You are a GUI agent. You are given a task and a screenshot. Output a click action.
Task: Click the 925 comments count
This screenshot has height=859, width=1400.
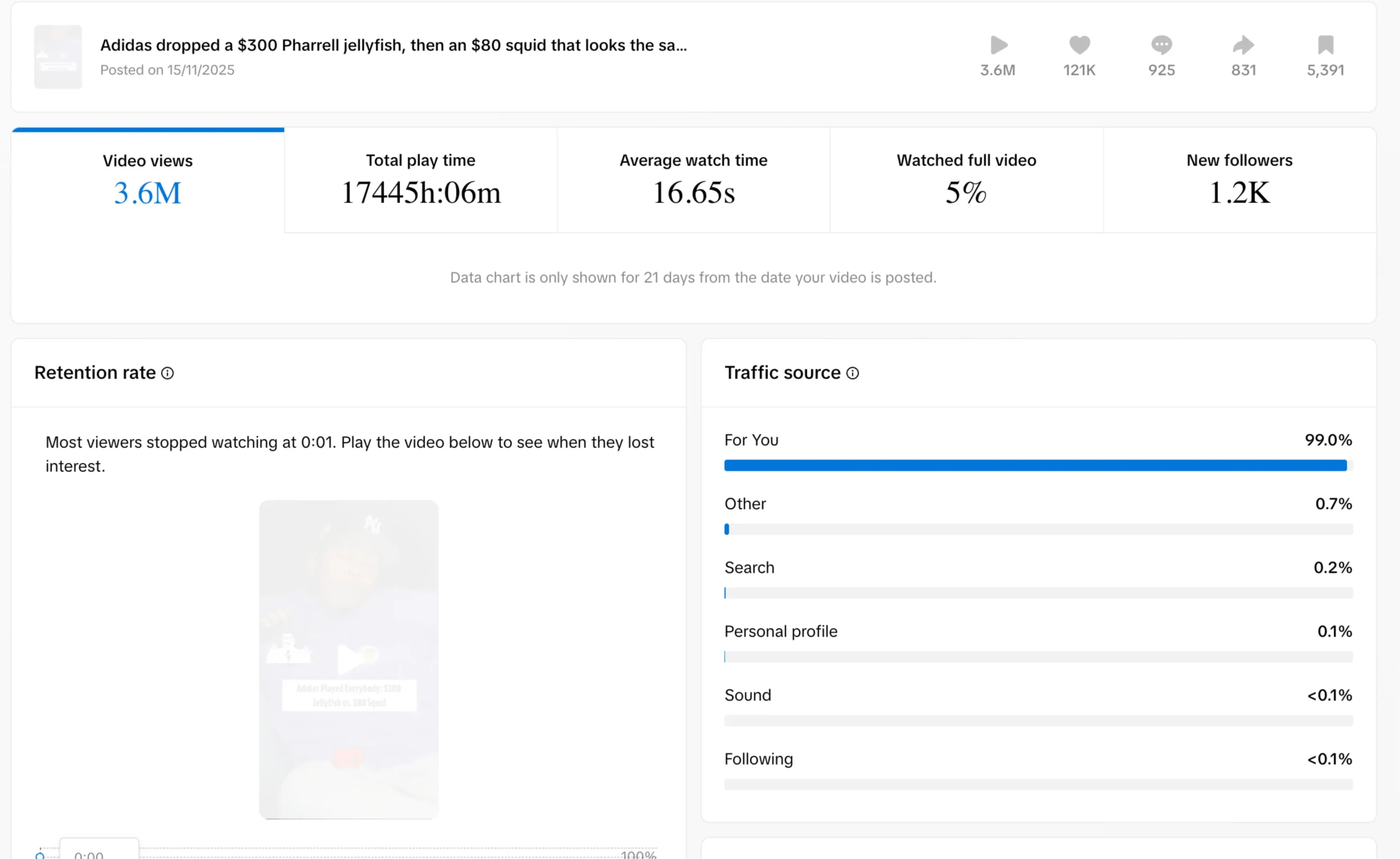pos(1162,70)
